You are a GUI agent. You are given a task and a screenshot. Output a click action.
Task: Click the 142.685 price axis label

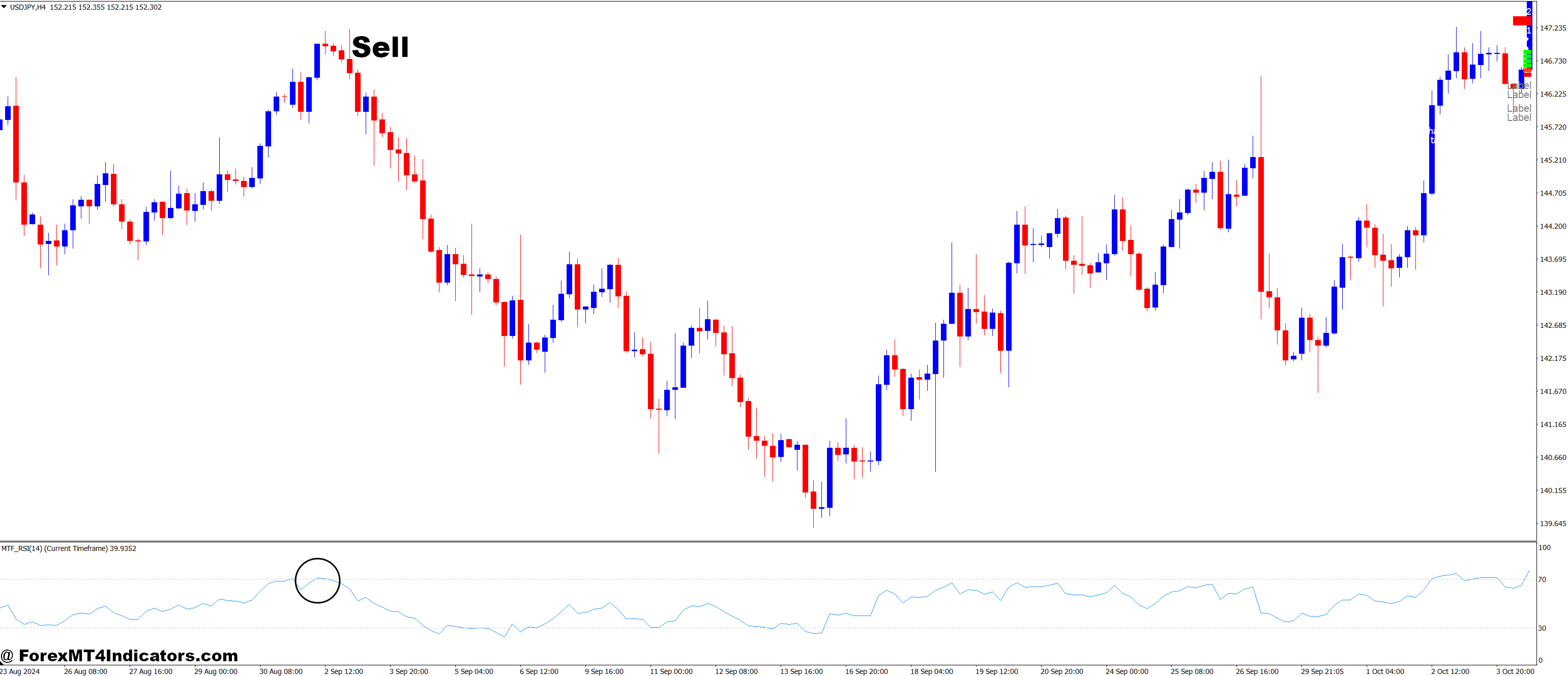(x=1553, y=325)
